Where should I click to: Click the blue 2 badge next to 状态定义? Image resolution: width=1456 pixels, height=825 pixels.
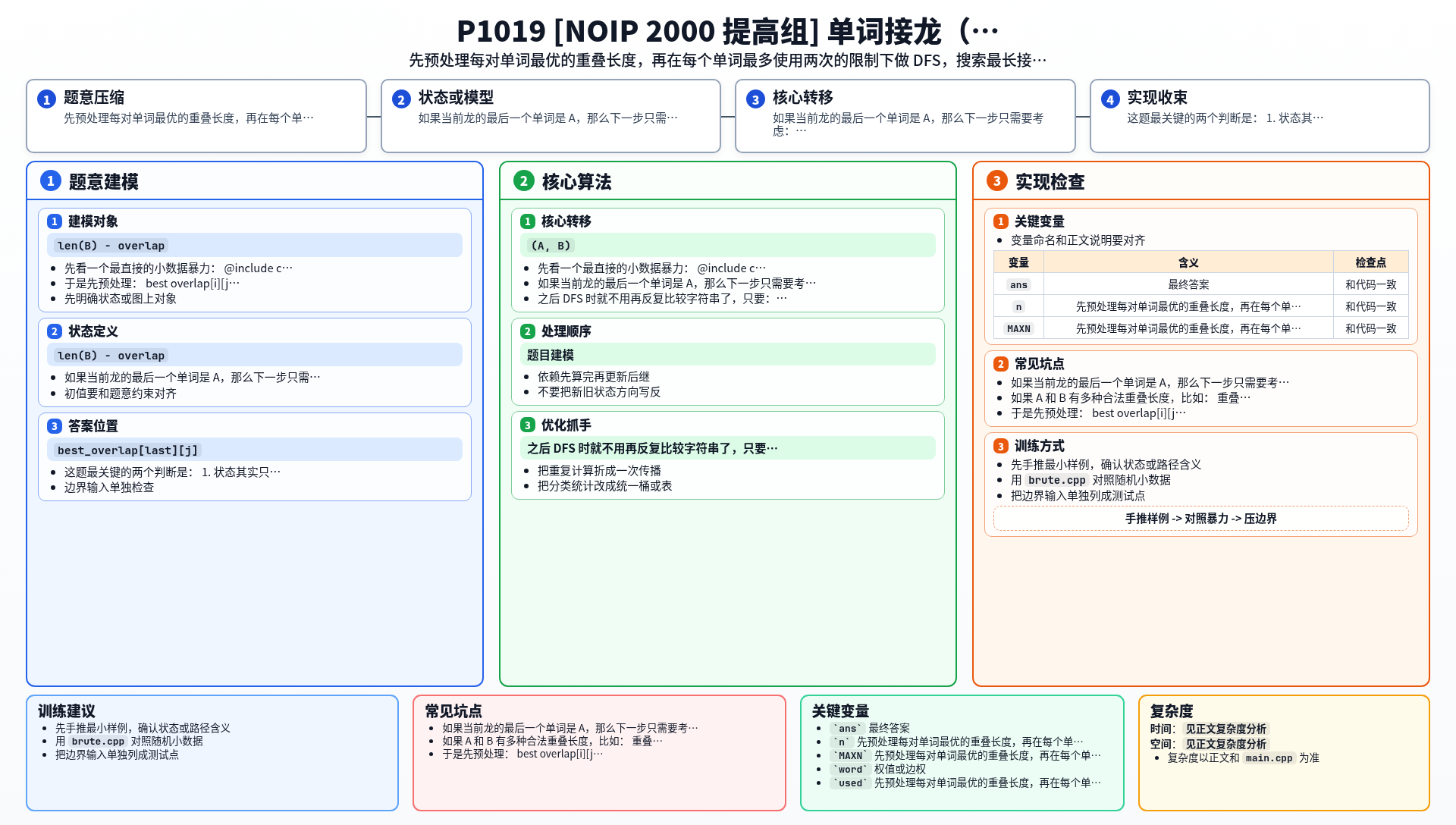pos(55,331)
